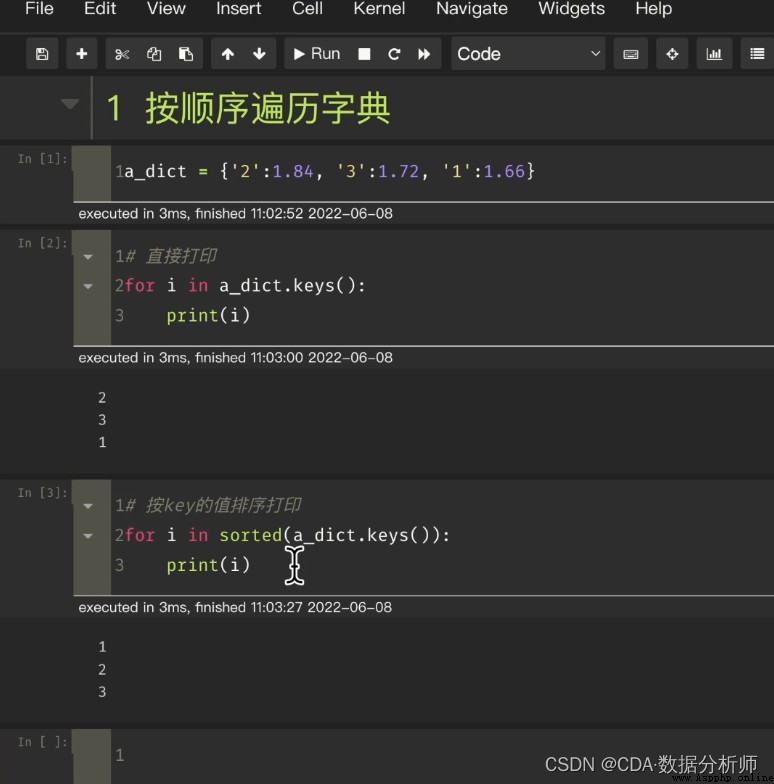Run the selected cell

[x=317, y=54]
